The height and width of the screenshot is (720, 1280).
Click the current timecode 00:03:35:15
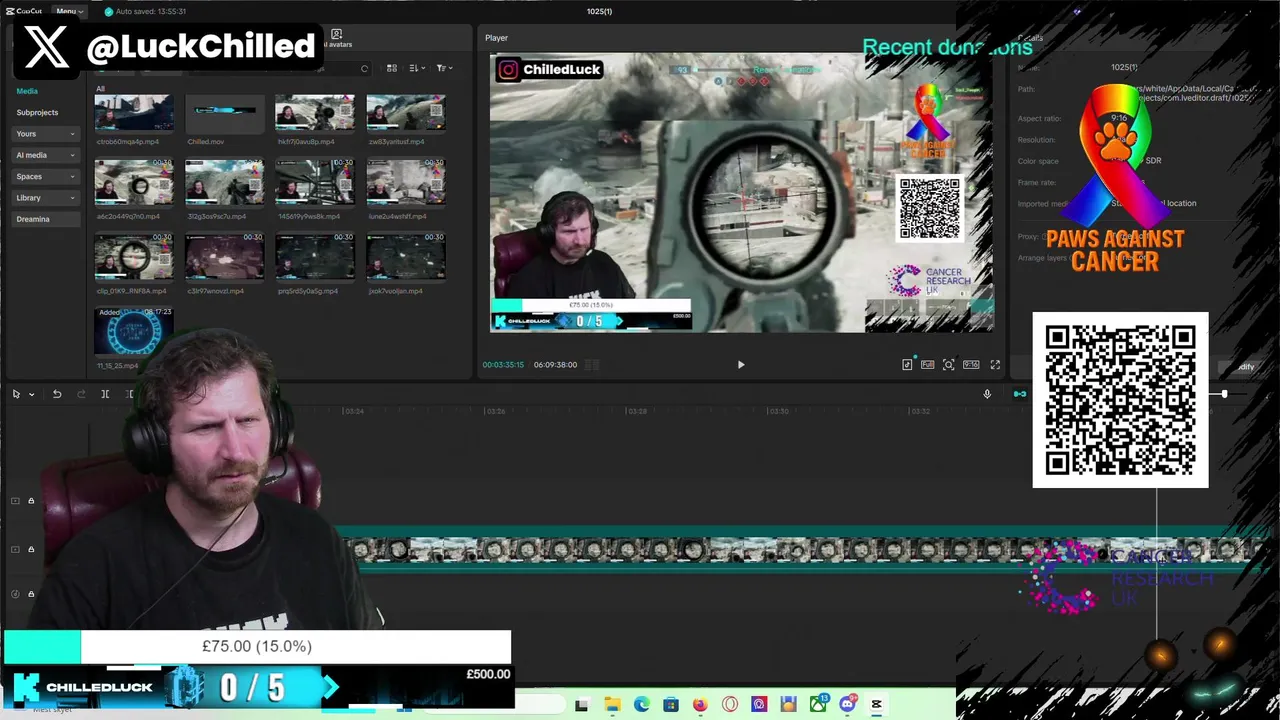(x=503, y=365)
